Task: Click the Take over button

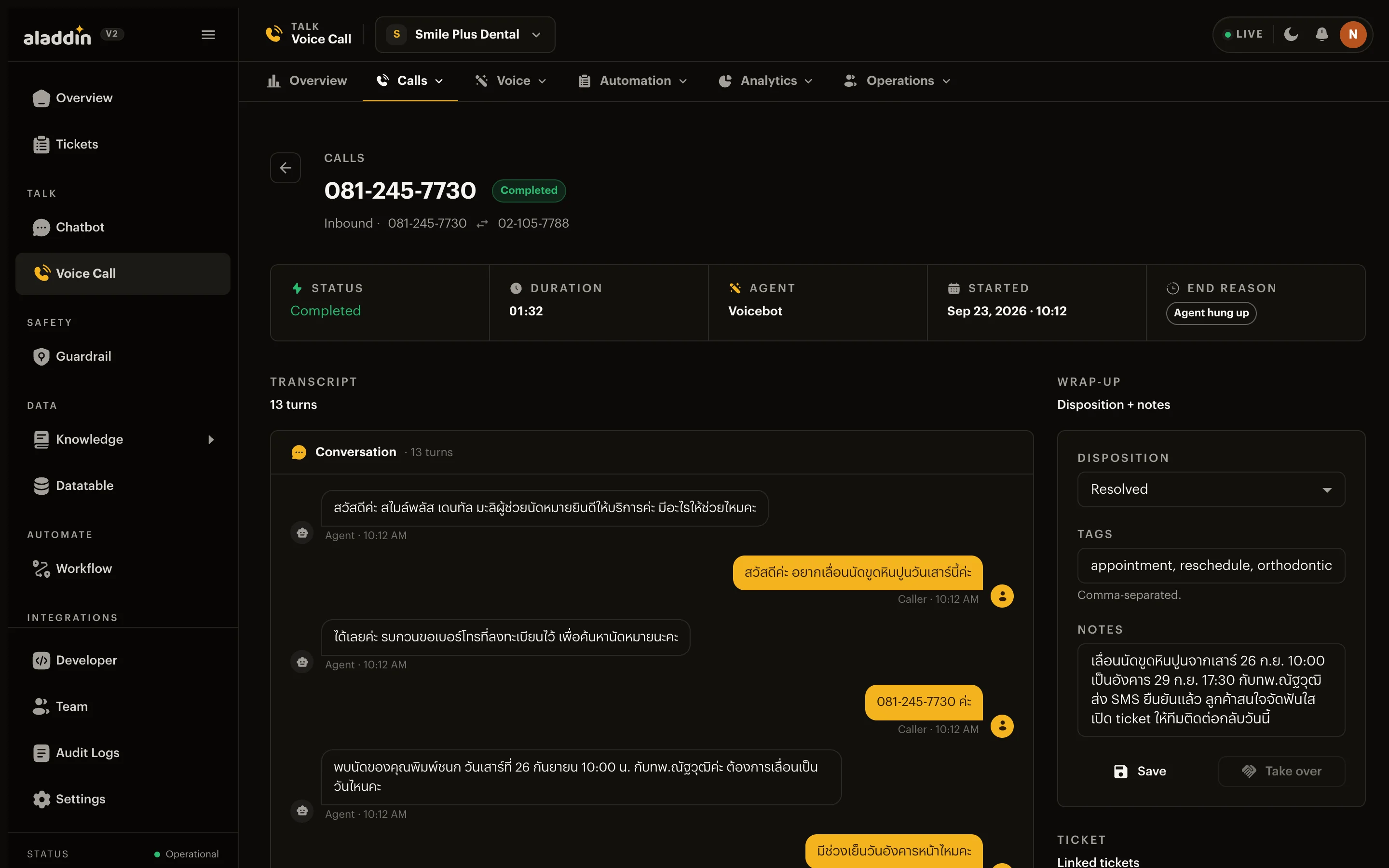Action: [1281, 771]
